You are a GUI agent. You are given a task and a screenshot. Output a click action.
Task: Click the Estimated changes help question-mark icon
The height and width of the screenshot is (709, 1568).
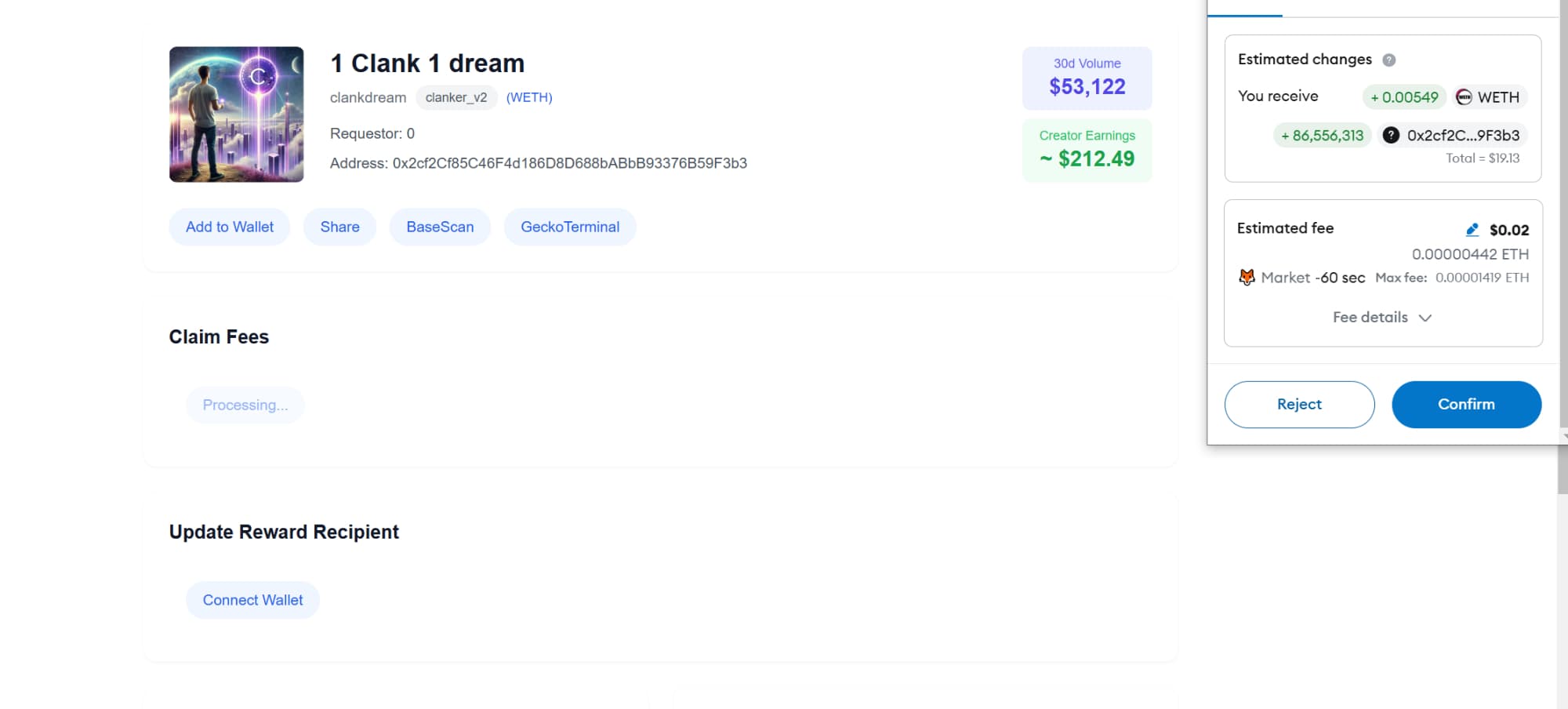click(1388, 60)
